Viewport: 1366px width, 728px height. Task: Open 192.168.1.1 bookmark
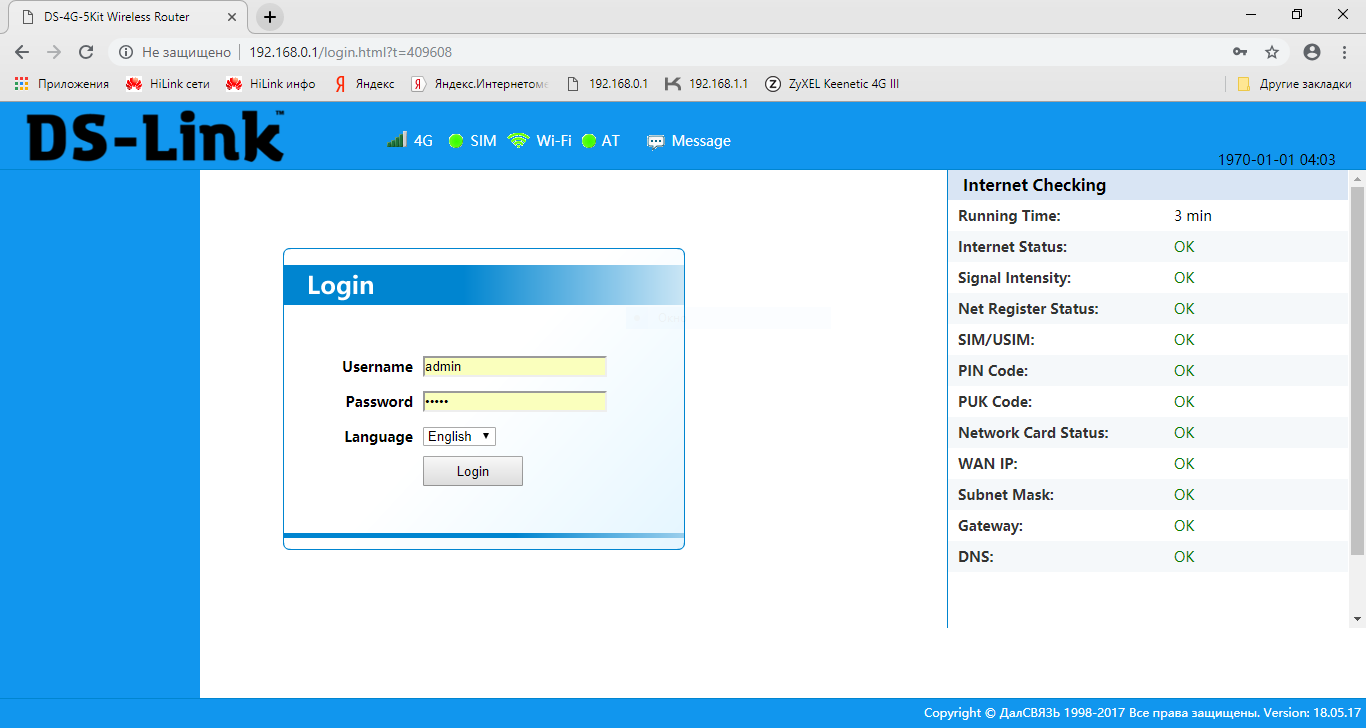[706, 84]
